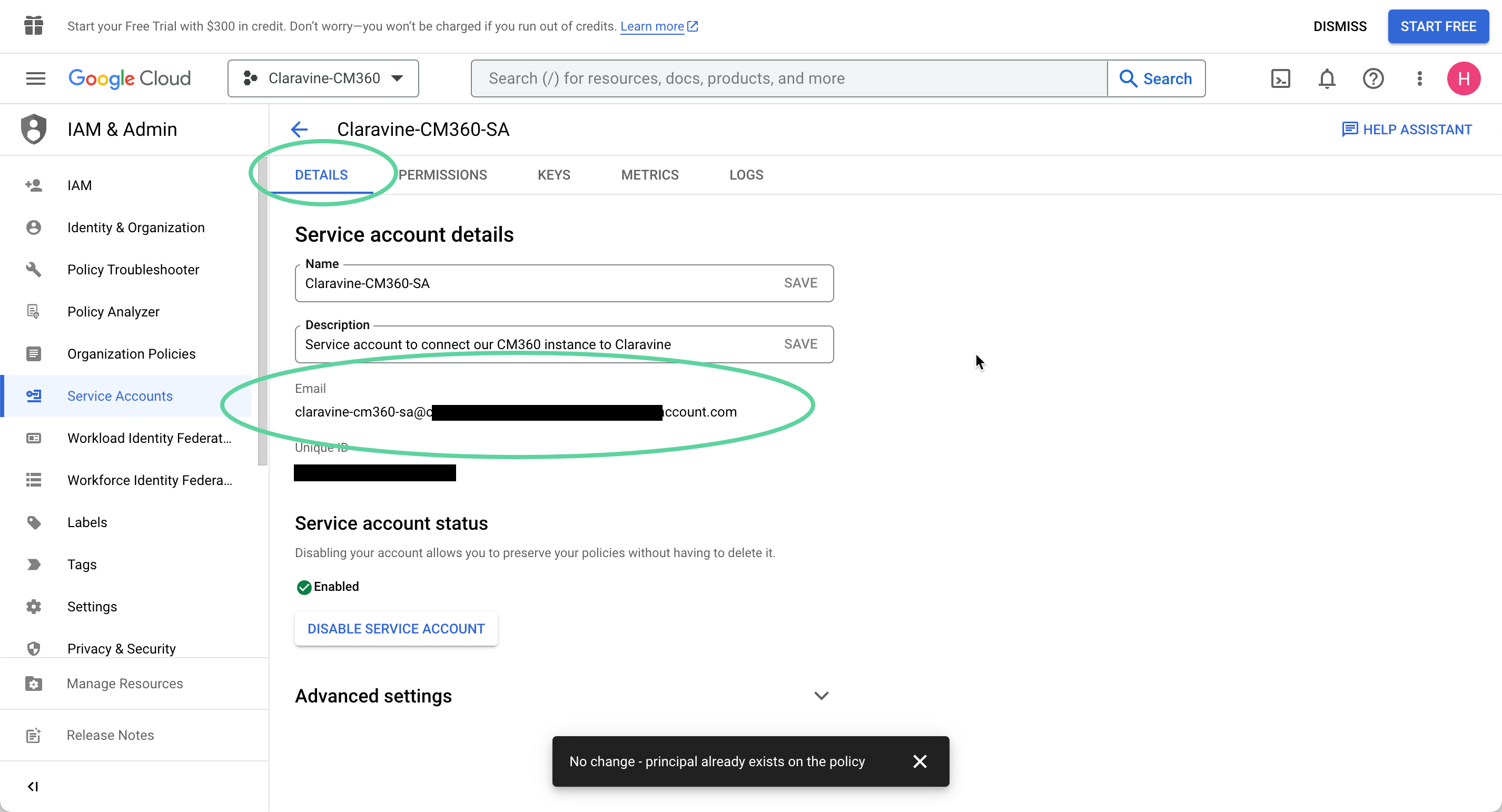Open the three-dot settings menu
The height and width of the screenshot is (812, 1502).
pyautogui.click(x=1419, y=78)
